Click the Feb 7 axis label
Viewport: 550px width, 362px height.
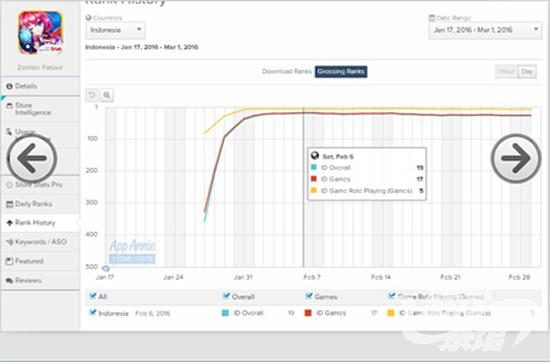tap(312, 277)
